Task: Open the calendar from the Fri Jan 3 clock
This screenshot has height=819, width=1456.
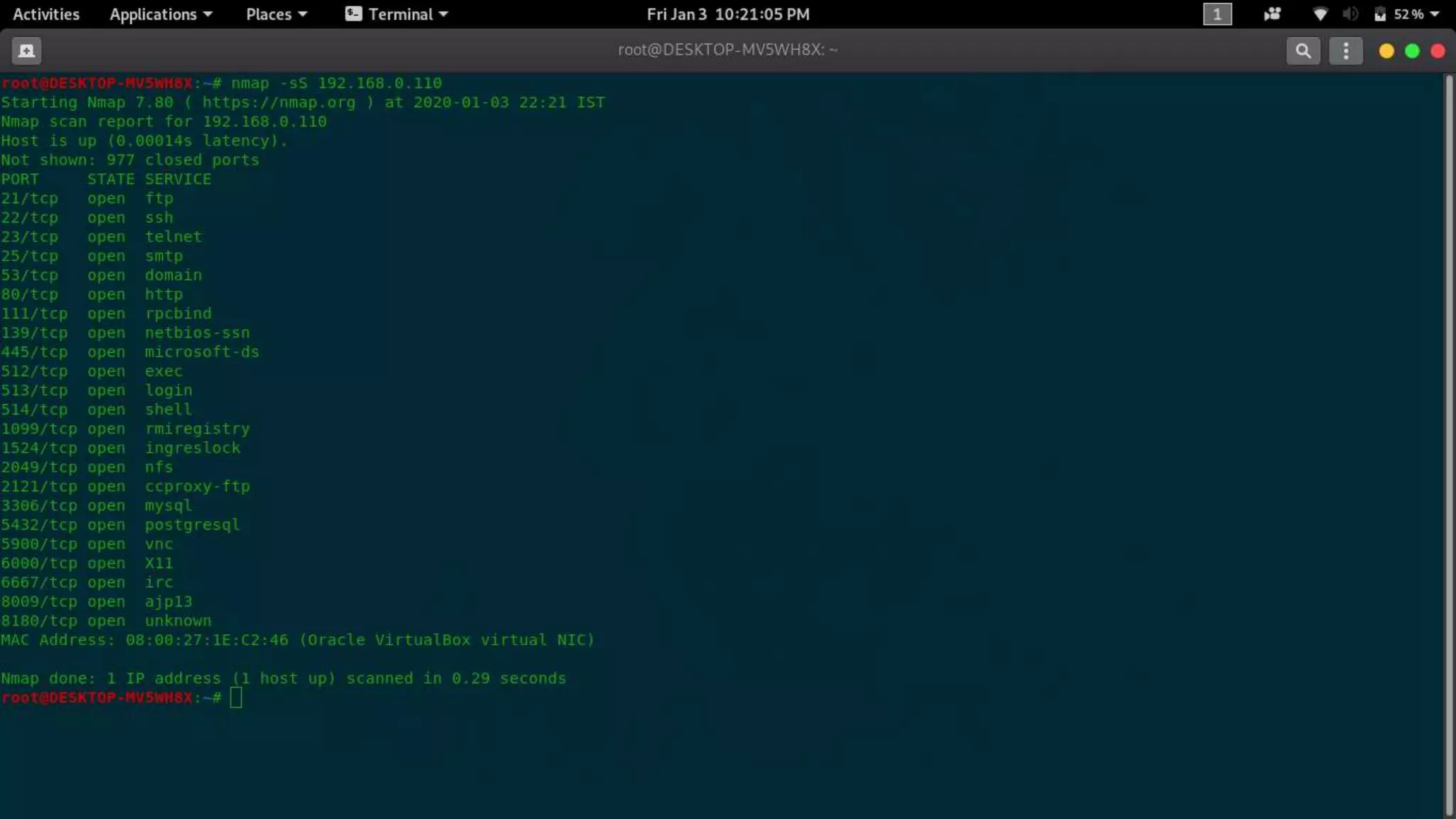Action: [x=727, y=14]
